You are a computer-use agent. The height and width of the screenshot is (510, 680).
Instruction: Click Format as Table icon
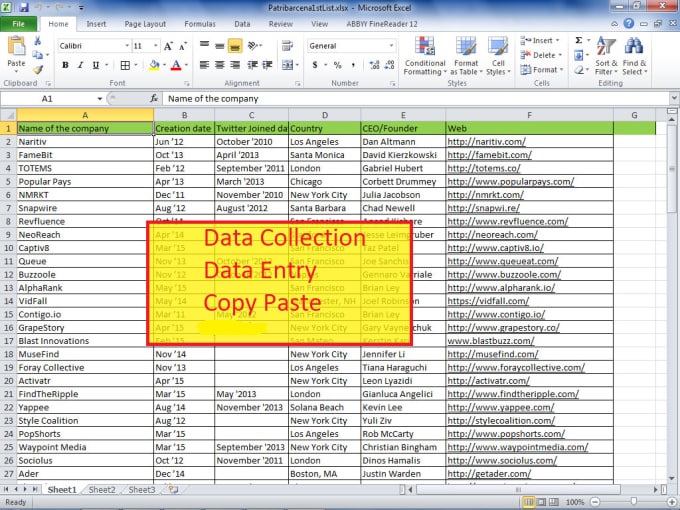(466, 56)
